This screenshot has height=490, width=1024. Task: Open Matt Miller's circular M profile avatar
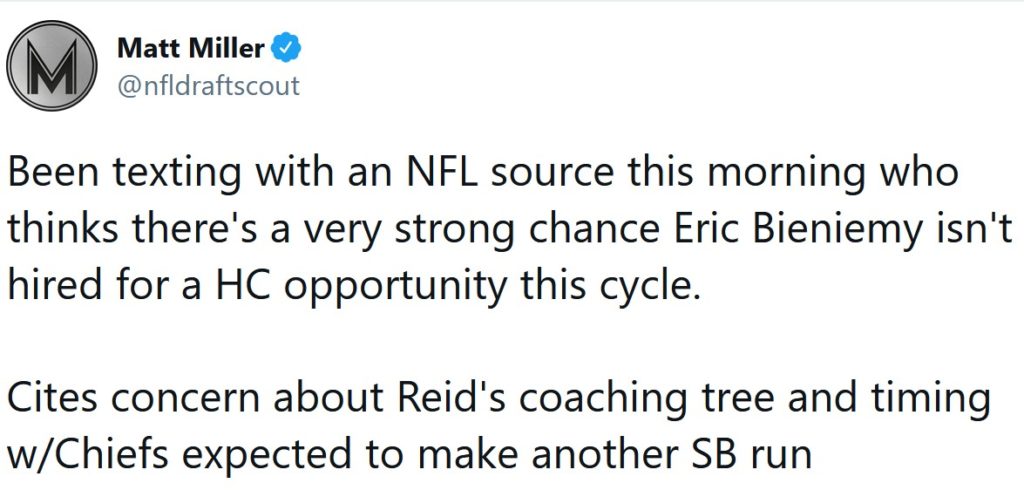[x=52, y=65]
